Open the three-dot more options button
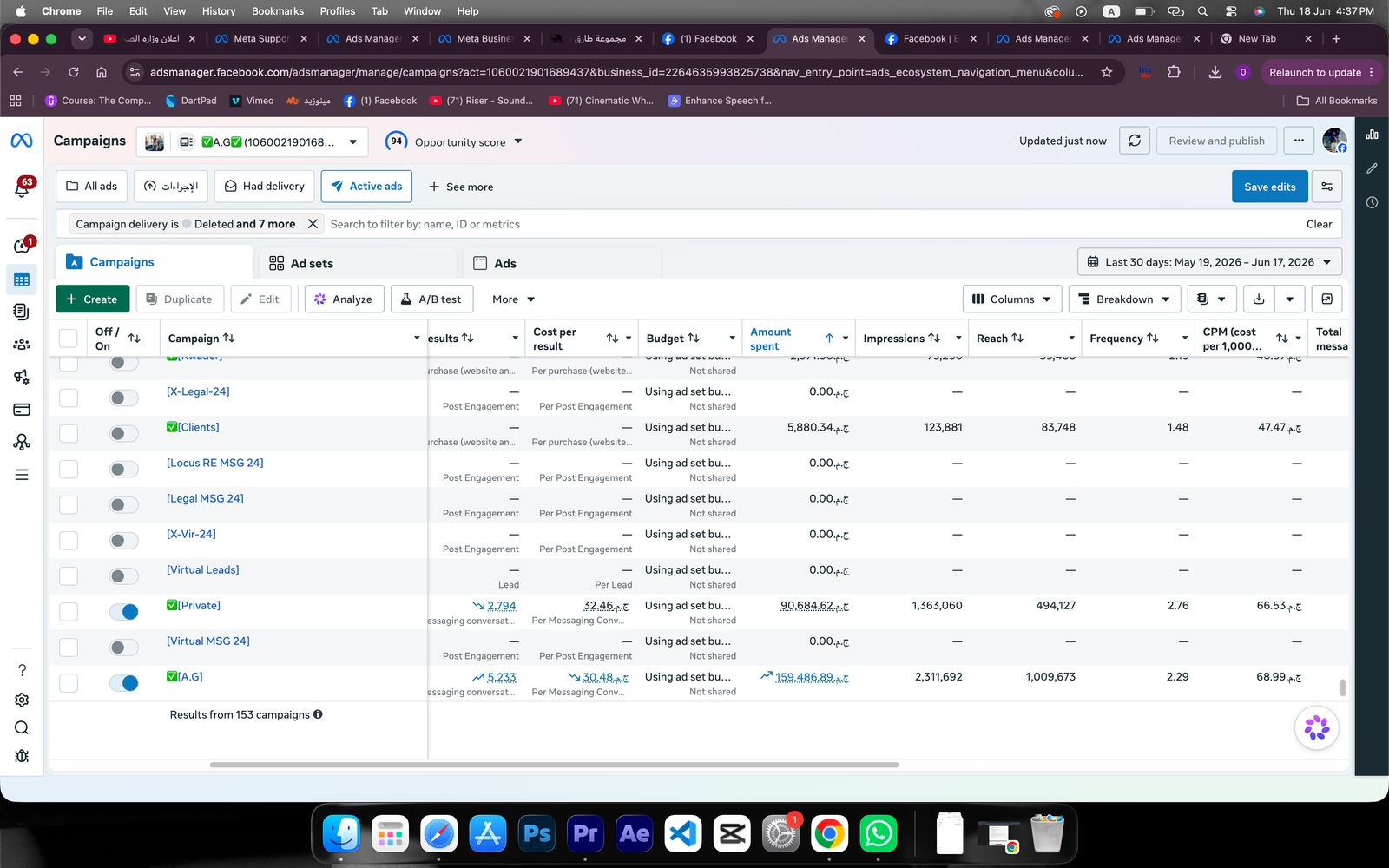The width and height of the screenshot is (1389, 868). [x=1299, y=141]
